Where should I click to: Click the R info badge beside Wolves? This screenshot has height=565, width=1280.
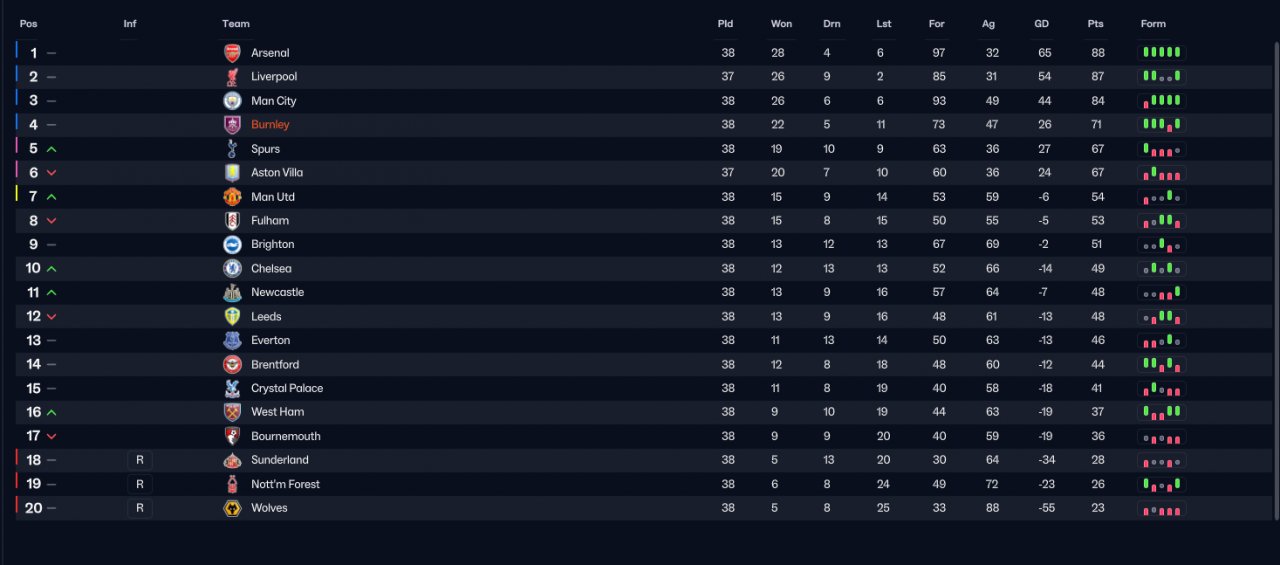pos(140,508)
